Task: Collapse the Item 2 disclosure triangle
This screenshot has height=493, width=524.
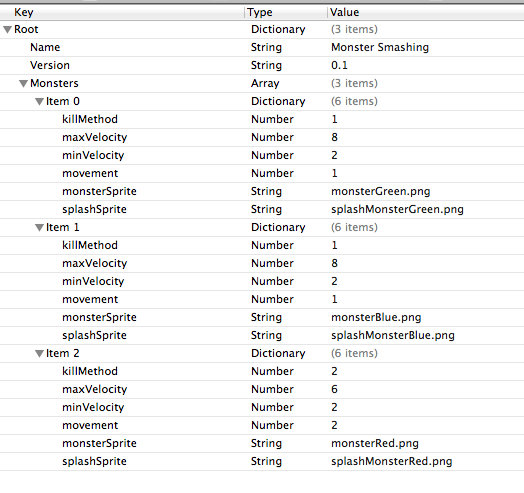Action: click(x=39, y=354)
